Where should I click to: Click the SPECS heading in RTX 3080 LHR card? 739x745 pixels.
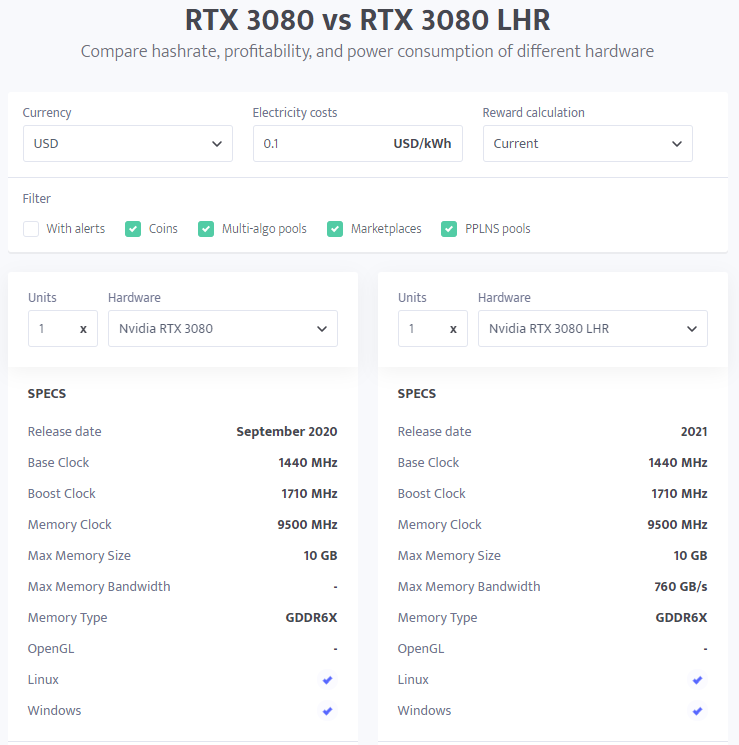point(417,394)
